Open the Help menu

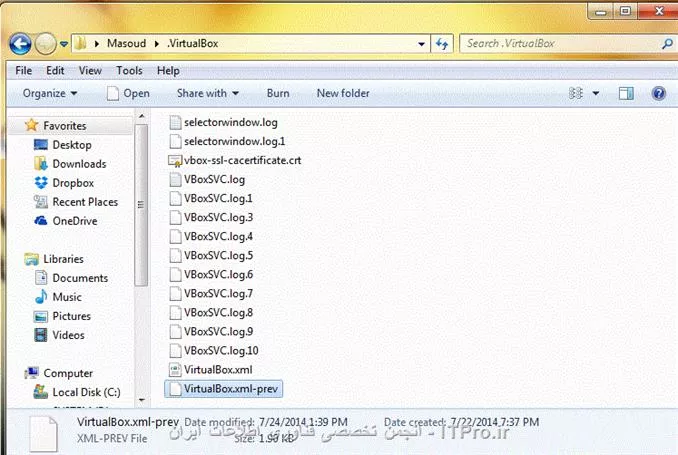[168, 70]
